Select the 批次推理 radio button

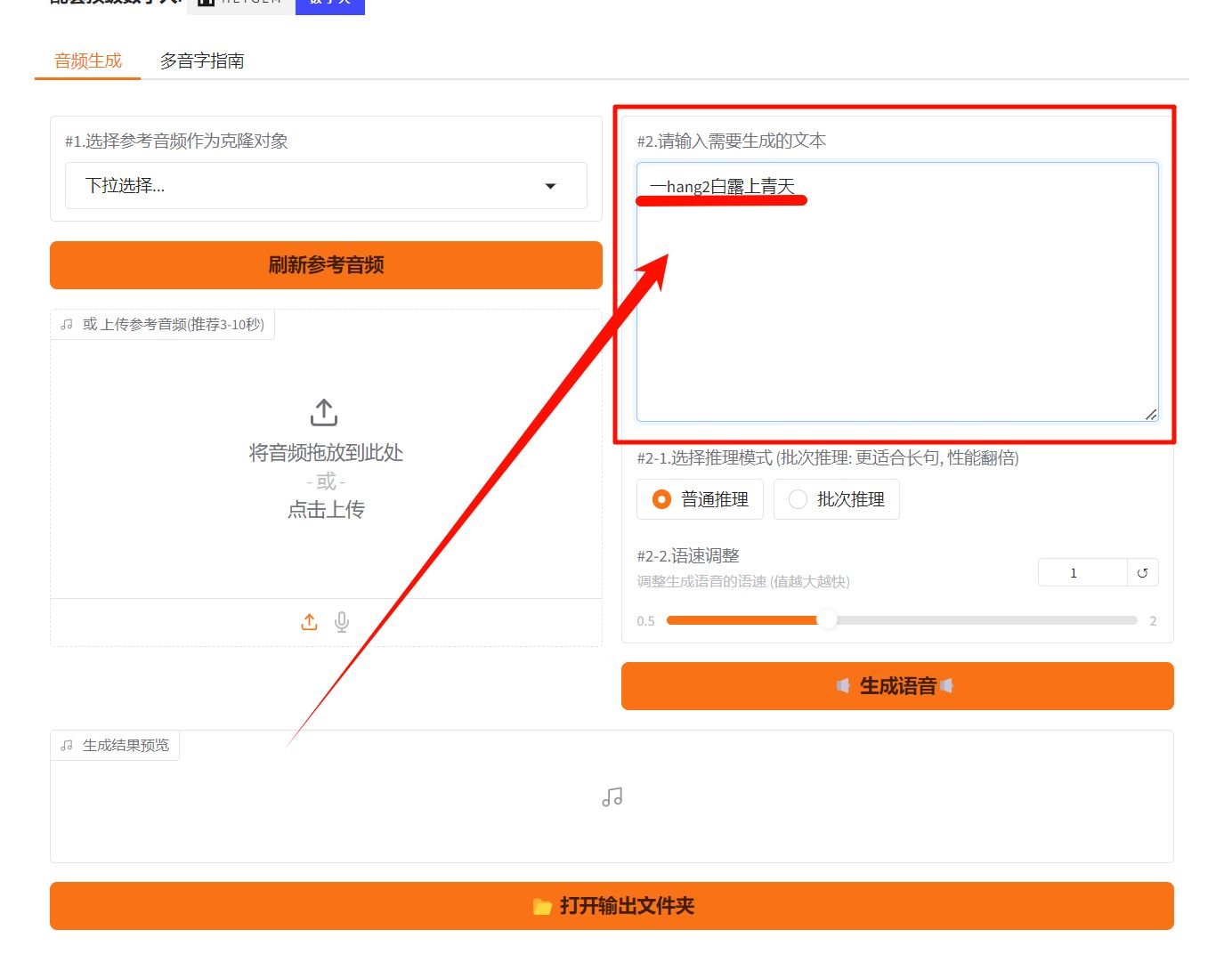click(797, 499)
